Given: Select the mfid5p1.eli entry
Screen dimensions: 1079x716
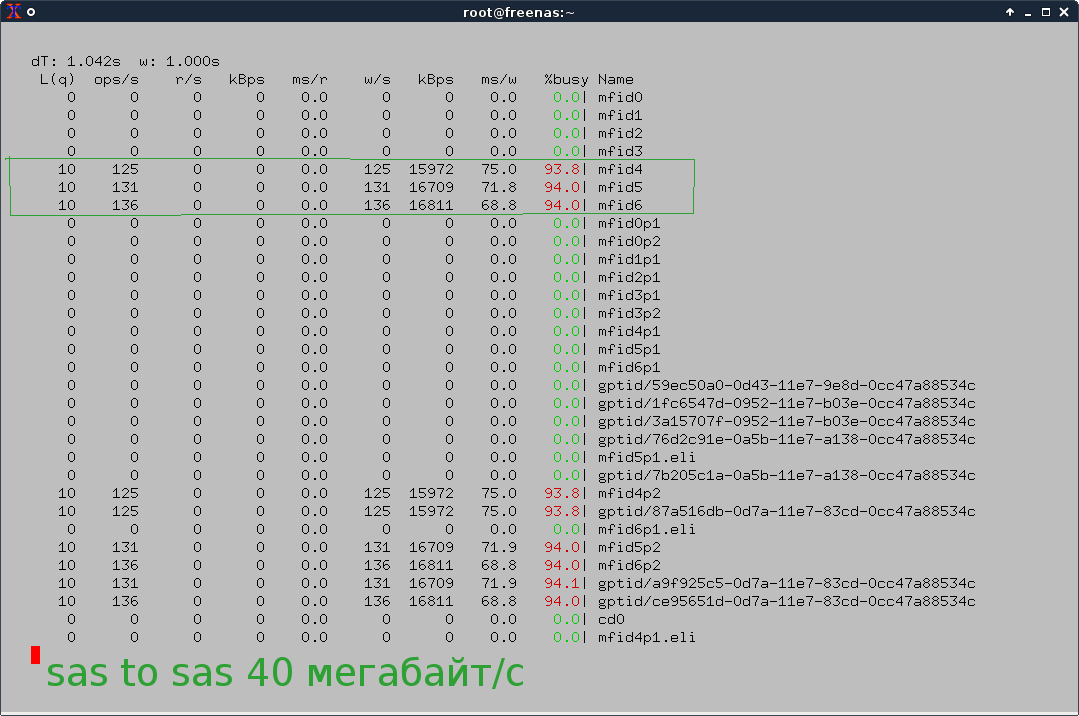Looking at the screenshot, I should tap(647, 457).
